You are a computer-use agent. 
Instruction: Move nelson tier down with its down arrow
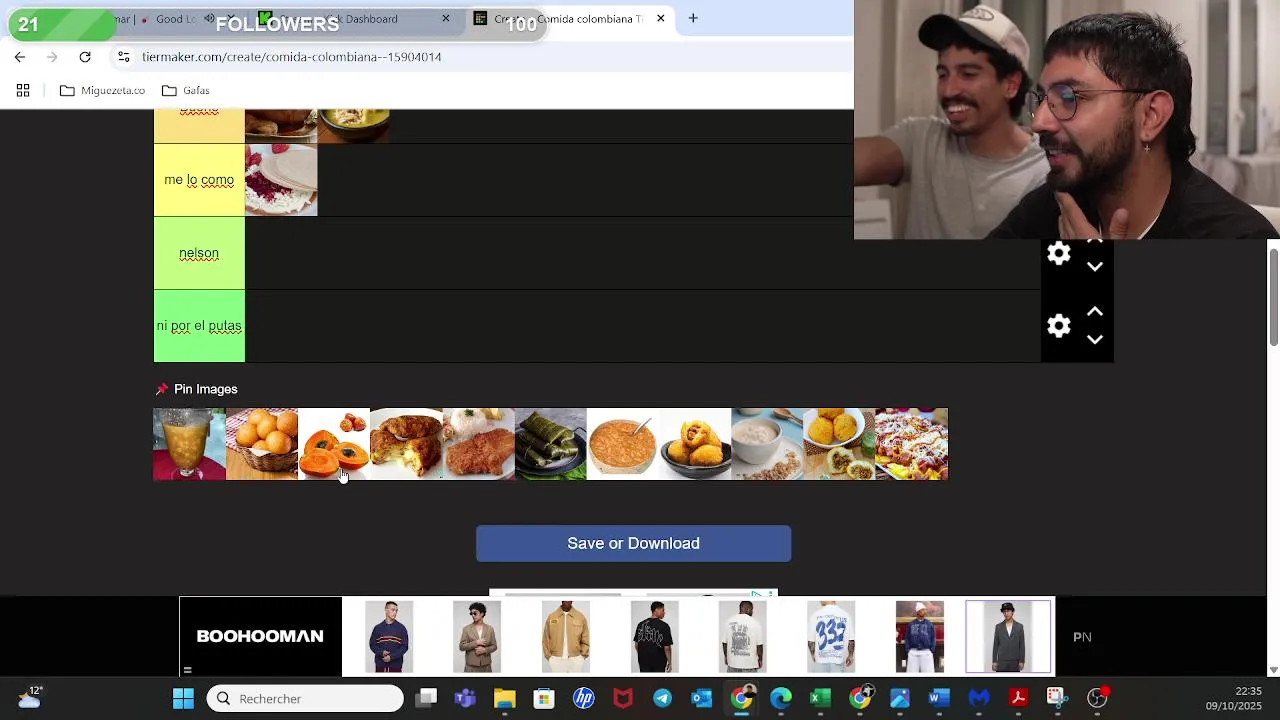click(x=1095, y=267)
